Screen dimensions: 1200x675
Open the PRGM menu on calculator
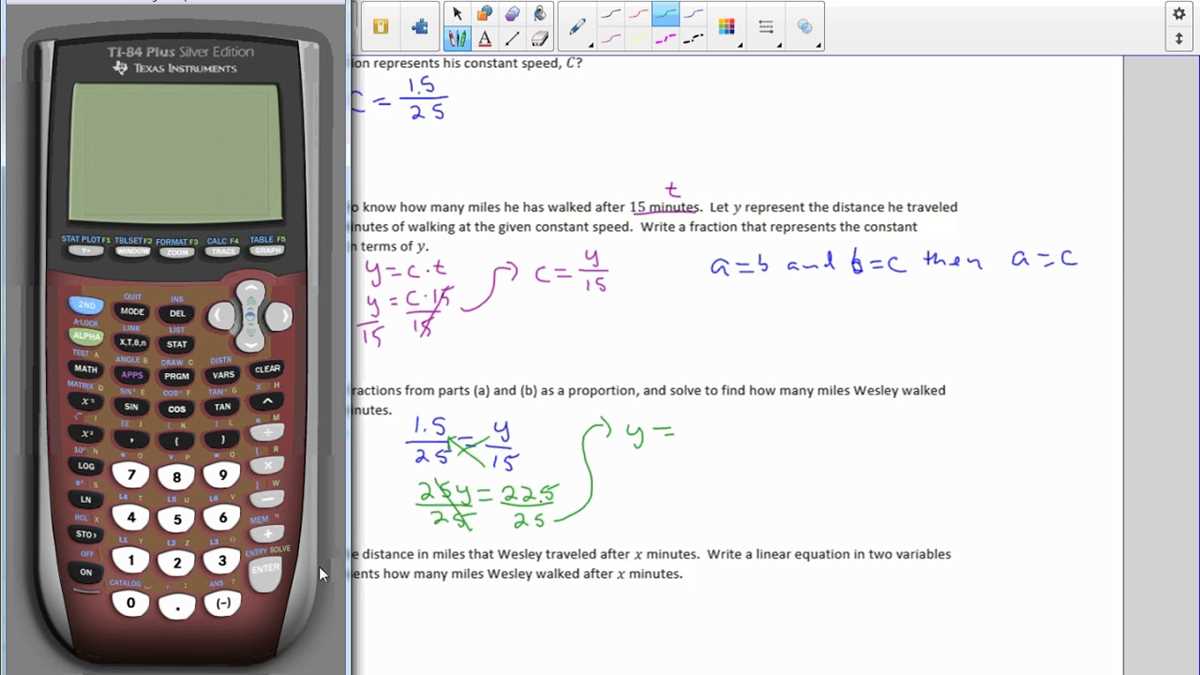tap(177, 377)
